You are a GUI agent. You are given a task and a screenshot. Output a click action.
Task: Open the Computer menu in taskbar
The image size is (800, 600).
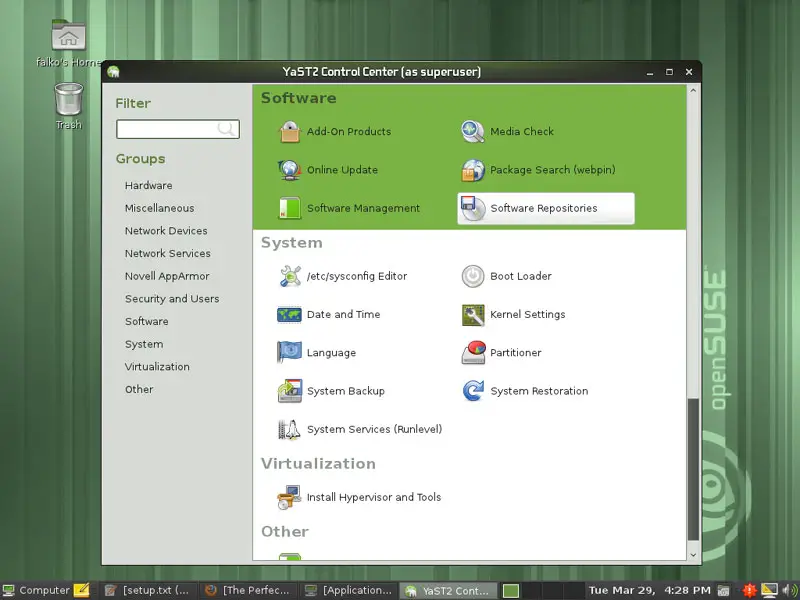coord(36,590)
